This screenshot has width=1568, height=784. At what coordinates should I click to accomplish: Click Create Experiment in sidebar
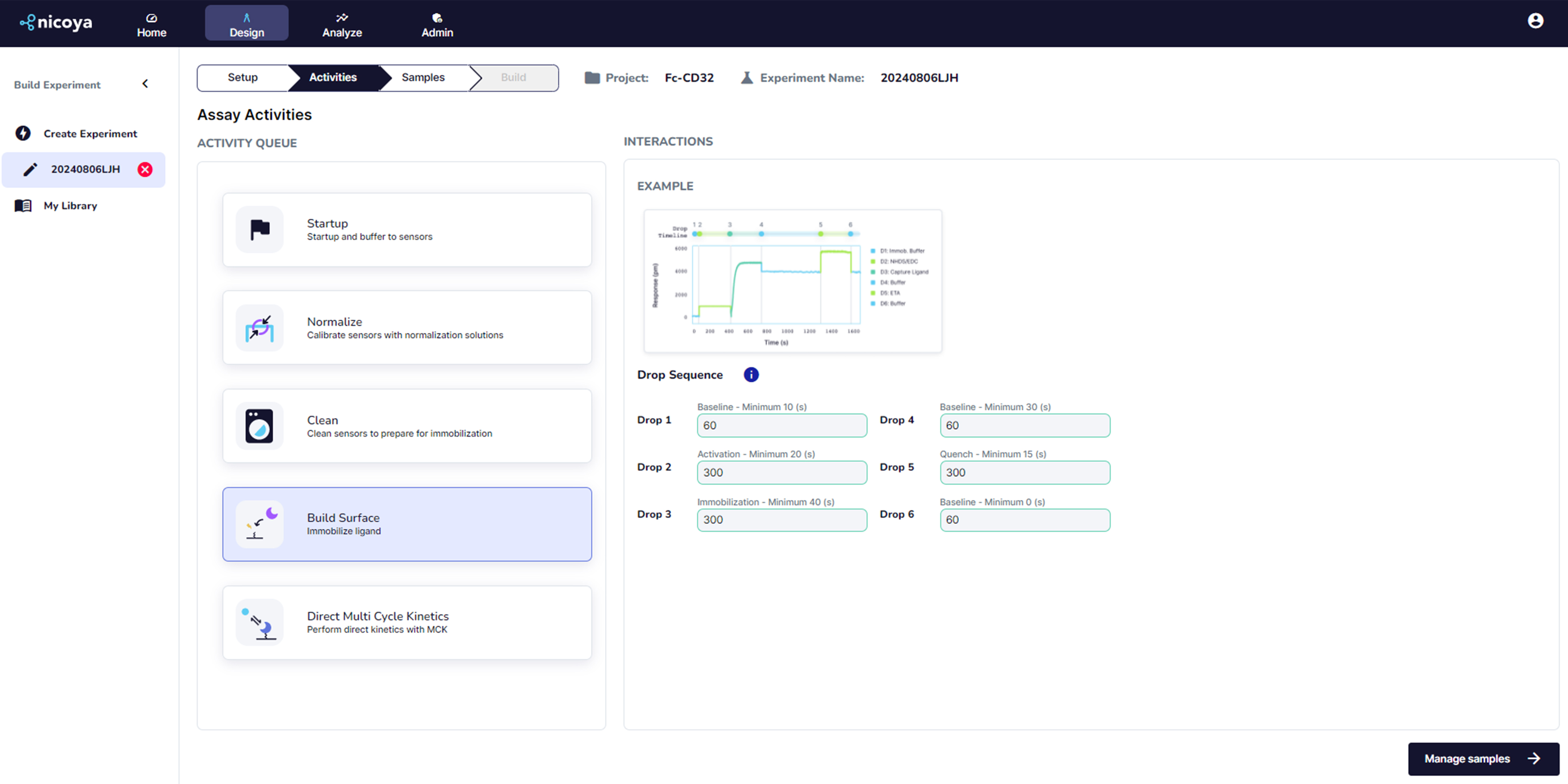tap(90, 134)
